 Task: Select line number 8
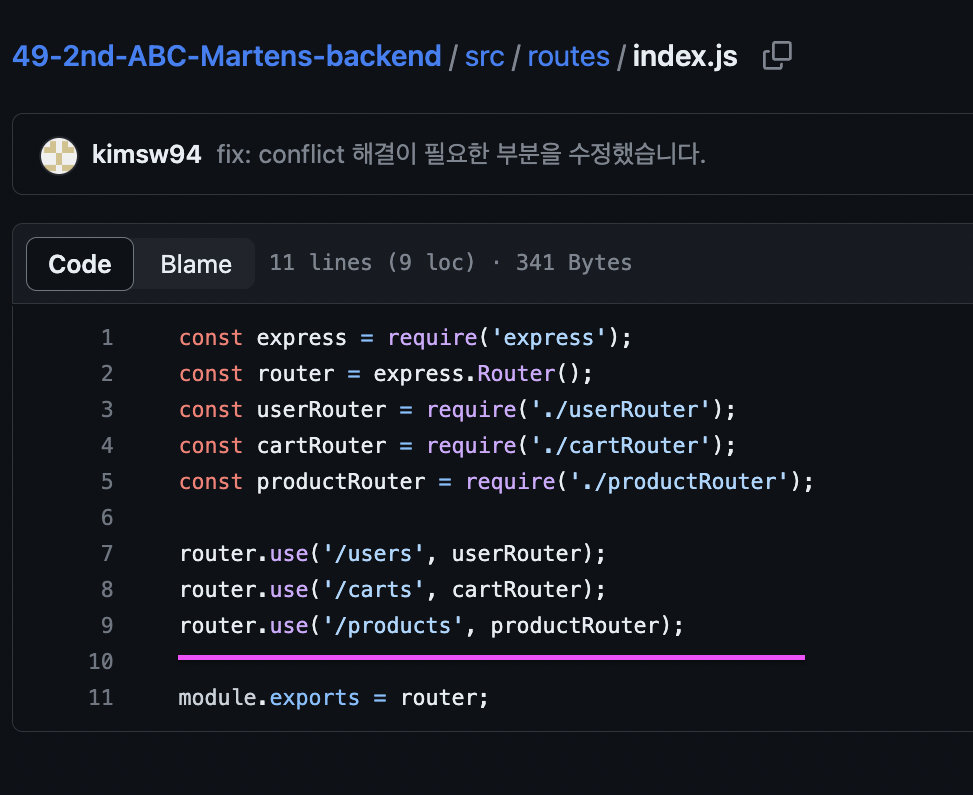pos(107,590)
